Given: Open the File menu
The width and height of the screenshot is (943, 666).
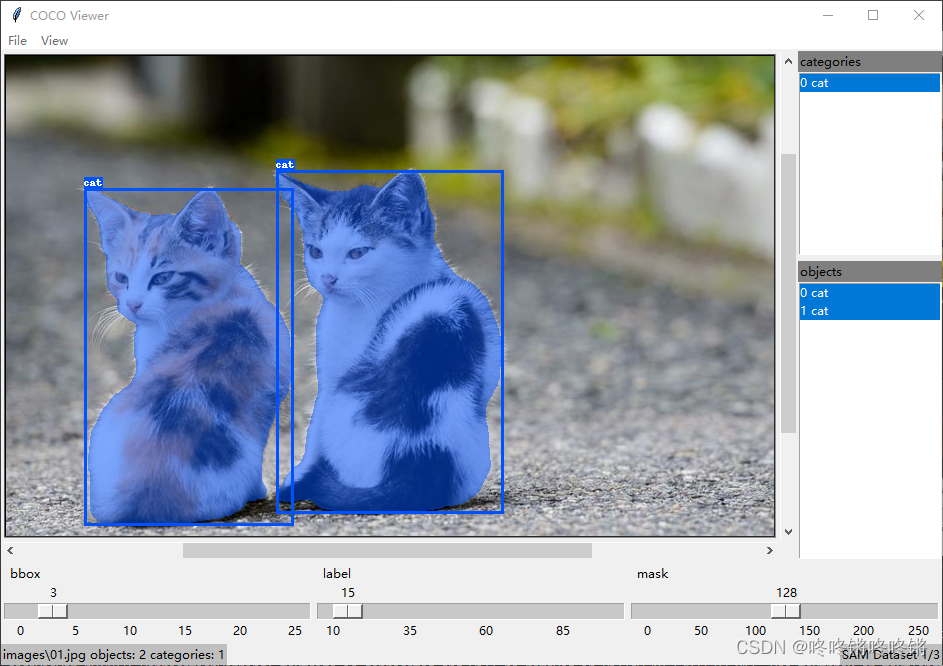Looking at the screenshot, I should click(17, 40).
